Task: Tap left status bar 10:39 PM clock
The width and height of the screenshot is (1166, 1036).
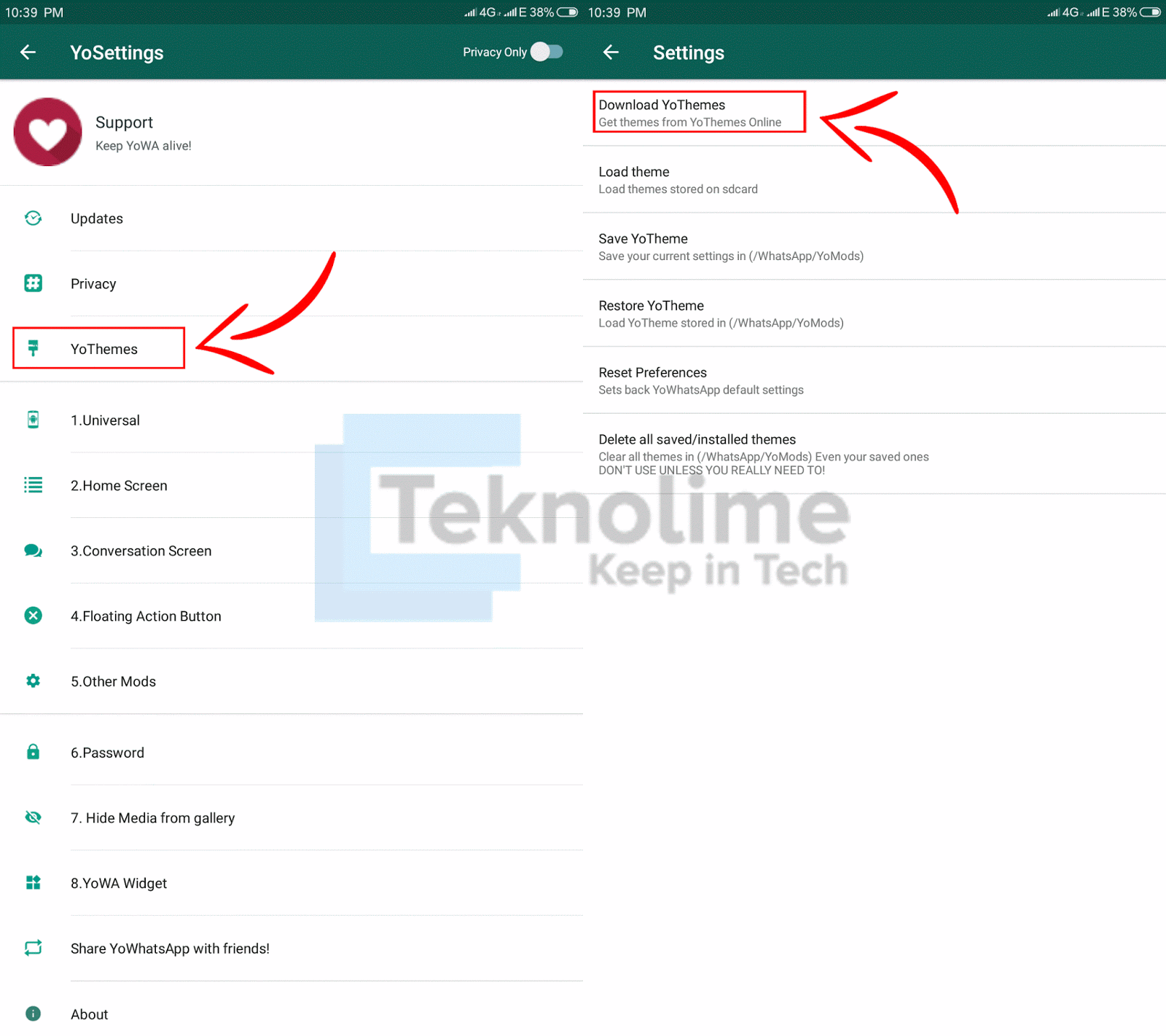Action: point(34,12)
